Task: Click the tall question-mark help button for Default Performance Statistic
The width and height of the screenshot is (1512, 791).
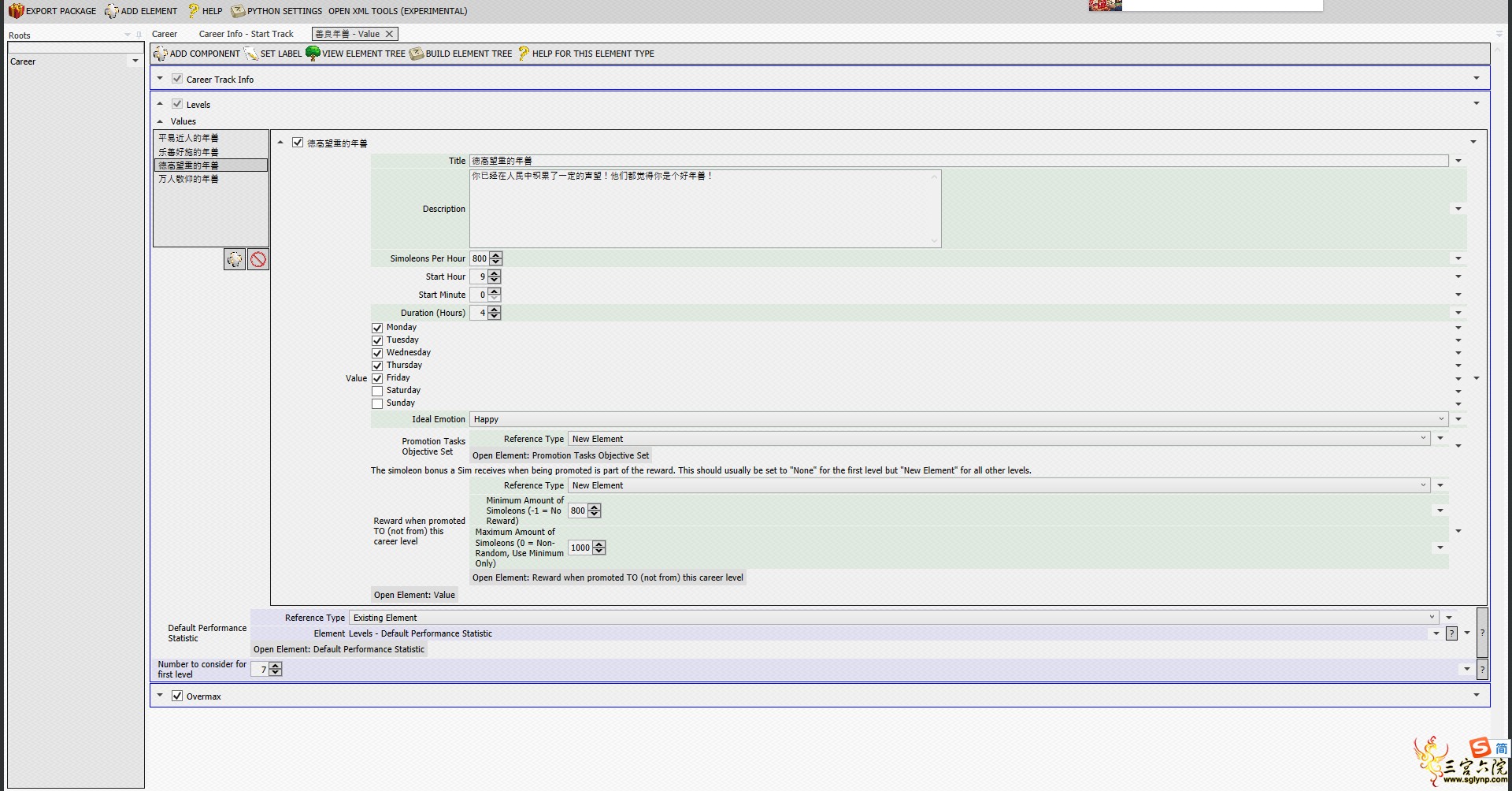Action: coord(1482,633)
